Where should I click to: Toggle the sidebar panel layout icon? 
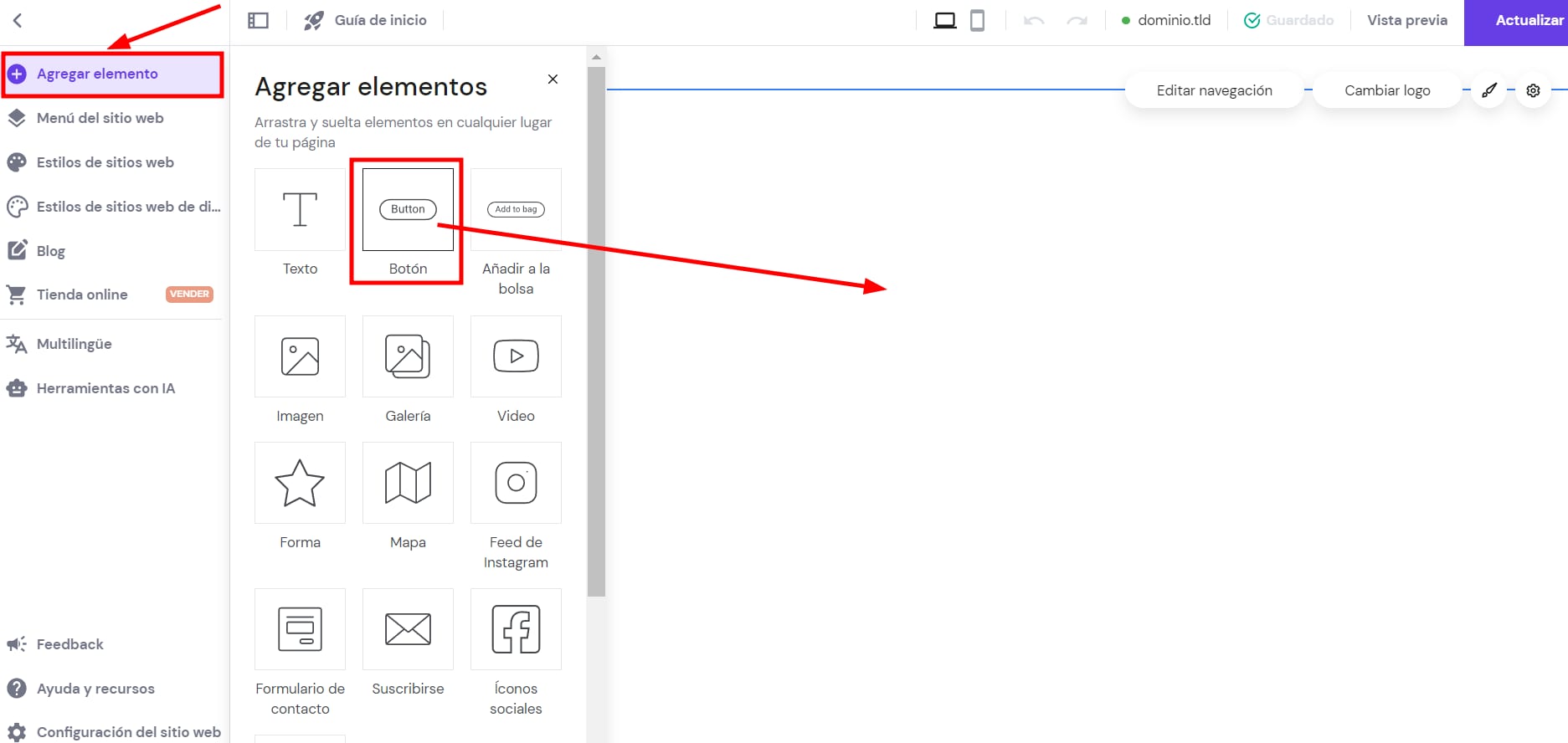tap(258, 20)
